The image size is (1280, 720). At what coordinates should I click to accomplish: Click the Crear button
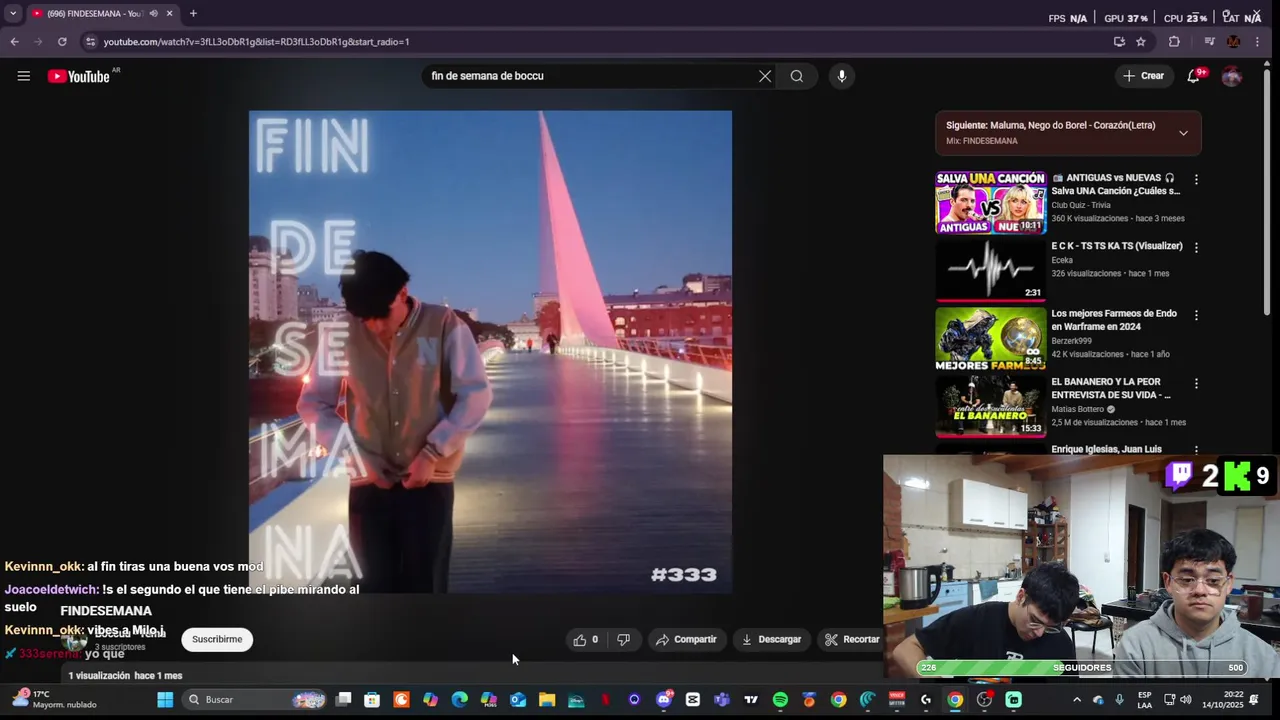click(x=1143, y=76)
